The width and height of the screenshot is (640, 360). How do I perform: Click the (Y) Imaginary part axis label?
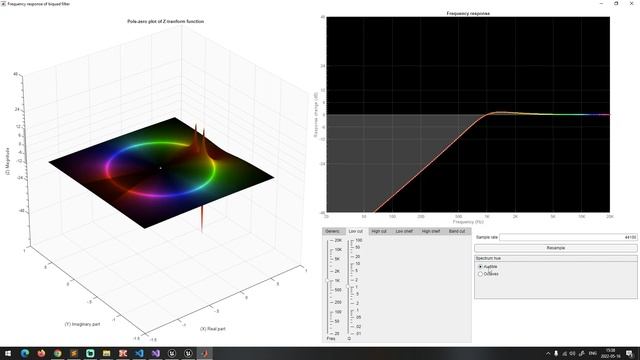[x=82, y=324]
